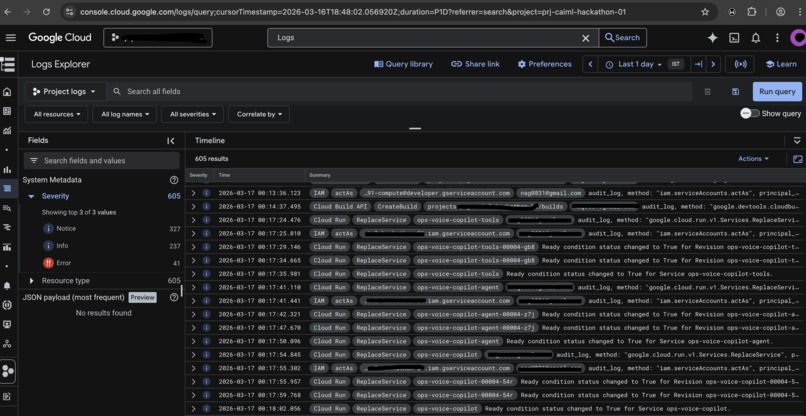This screenshot has width=806, height=416.
Task: Open the All severities dropdown
Action: (192, 114)
